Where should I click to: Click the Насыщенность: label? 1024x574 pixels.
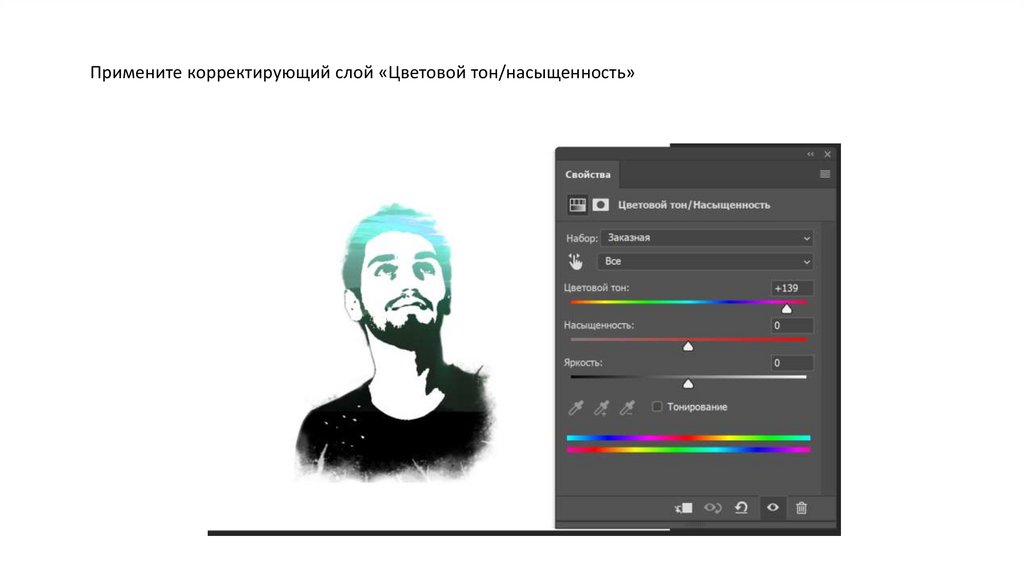pyautogui.click(x=599, y=325)
